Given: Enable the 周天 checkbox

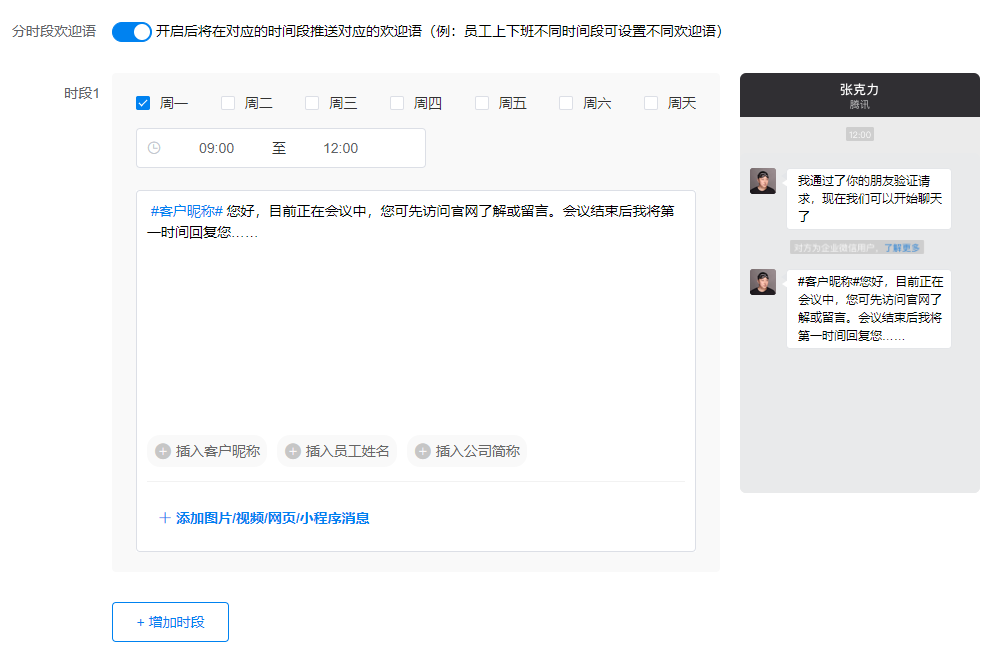Looking at the screenshot, I should pos(651,103).
